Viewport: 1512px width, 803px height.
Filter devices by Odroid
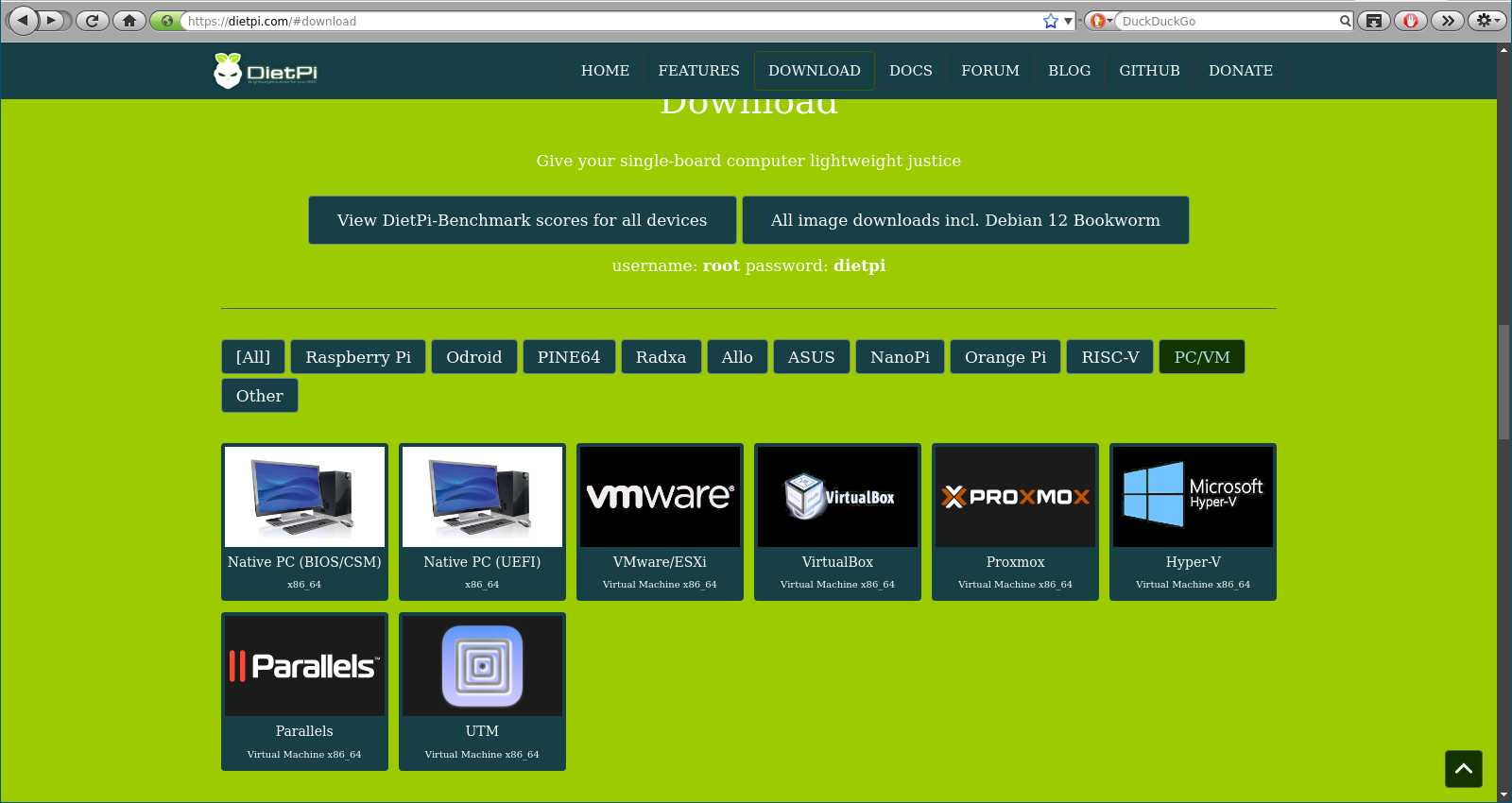pos(474,357)
